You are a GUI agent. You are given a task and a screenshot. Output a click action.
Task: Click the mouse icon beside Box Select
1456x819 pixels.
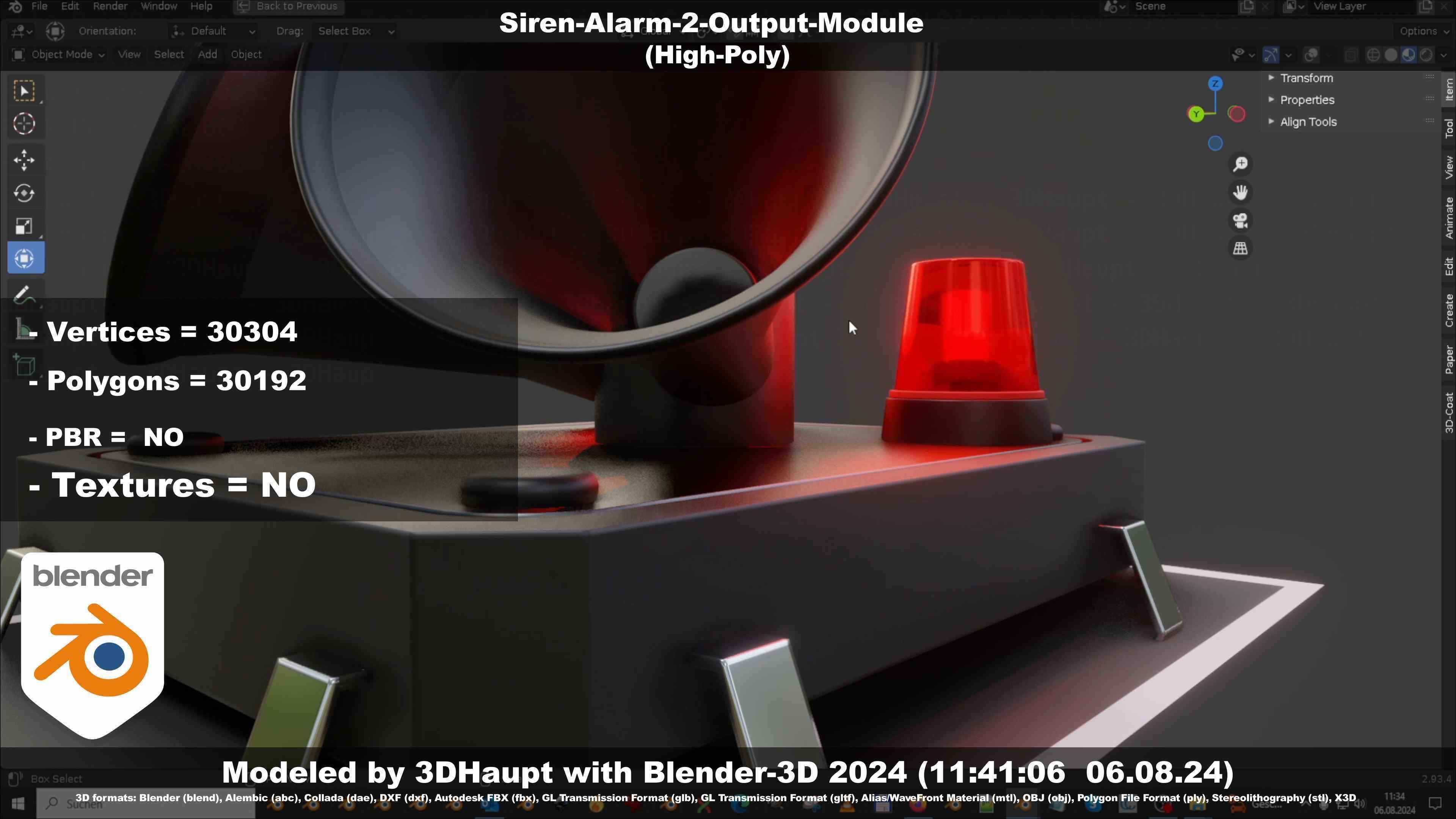point(15,779)
